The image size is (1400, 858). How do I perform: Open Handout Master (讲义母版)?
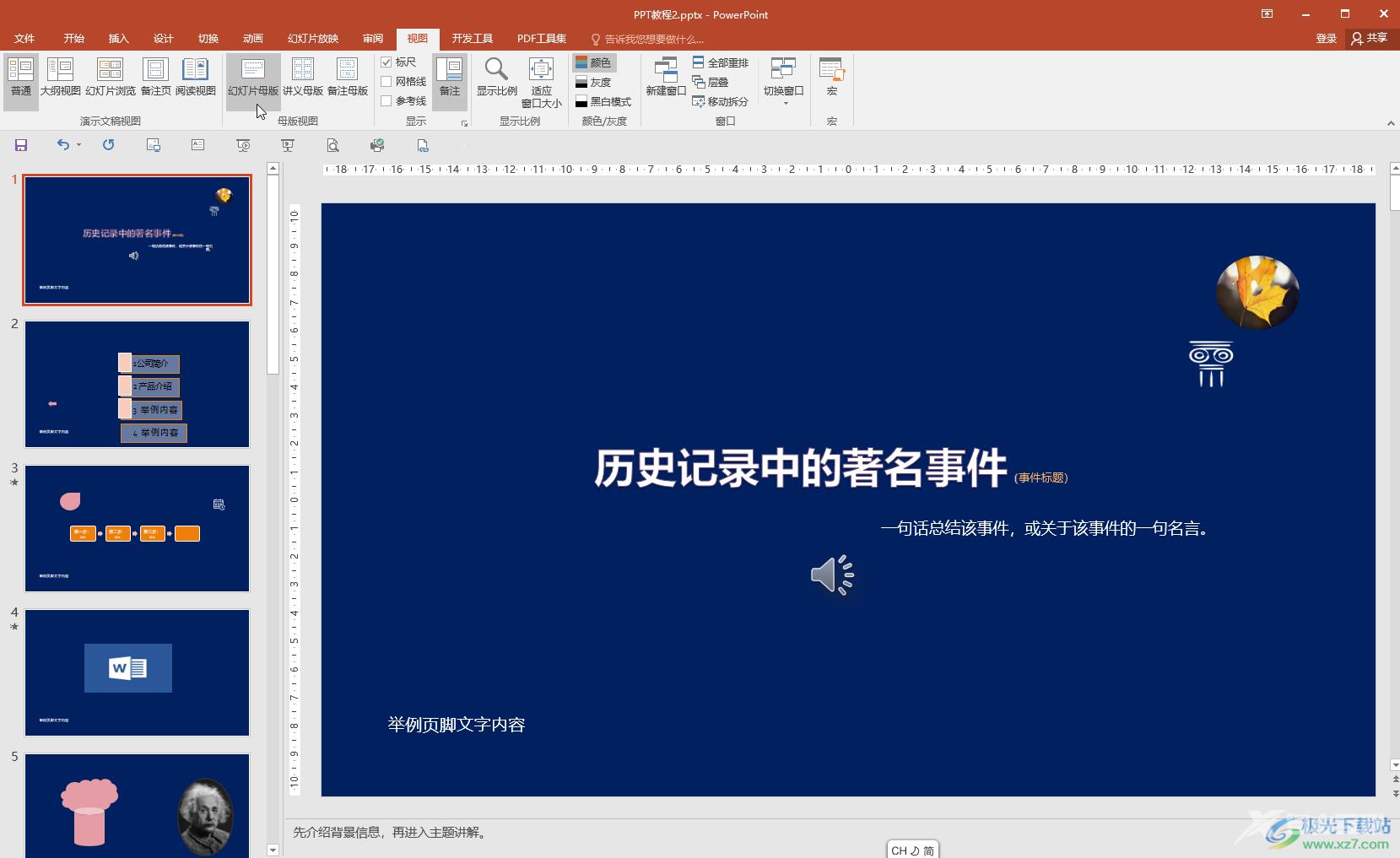click(303, 77)
